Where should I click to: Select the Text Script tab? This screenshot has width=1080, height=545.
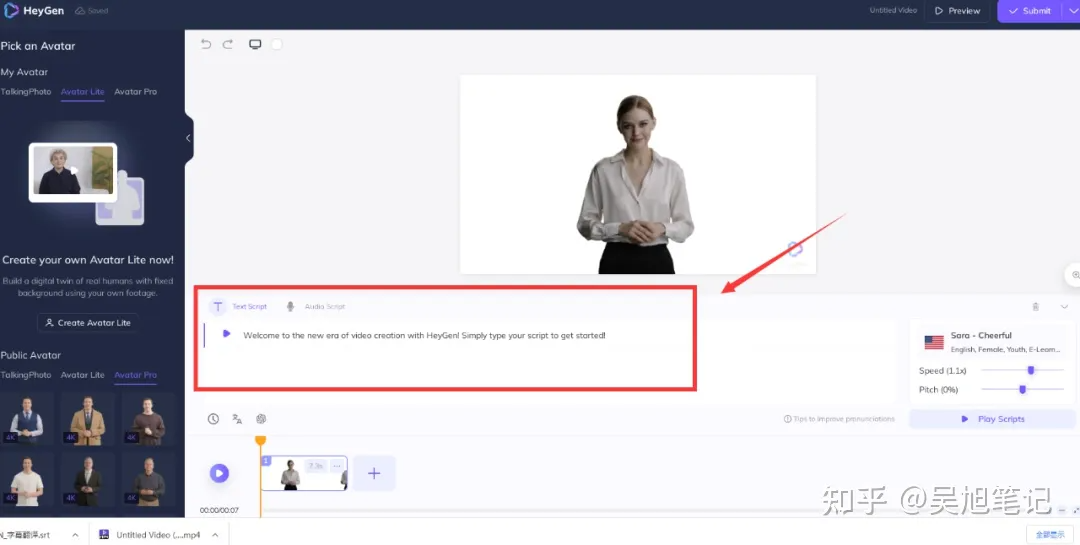tap(239, 307)
